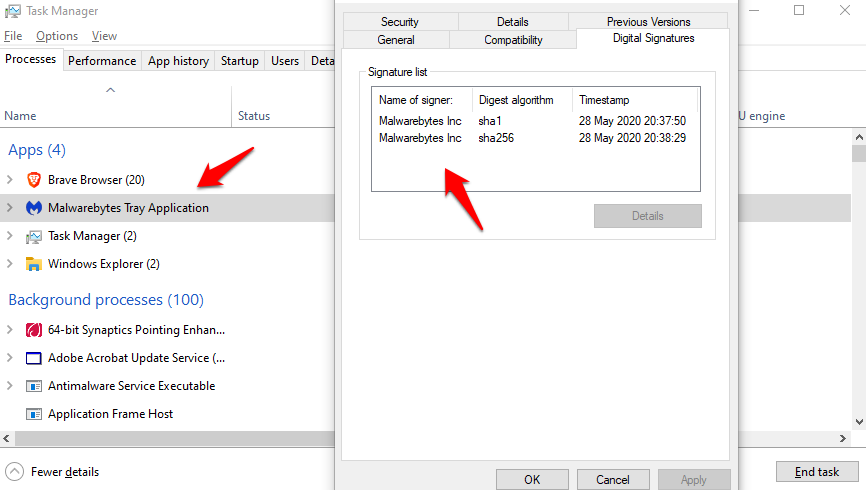Maximize the Task Manager window
The image size is (866, 490).
pyautogui.click(x=799, y=10)
